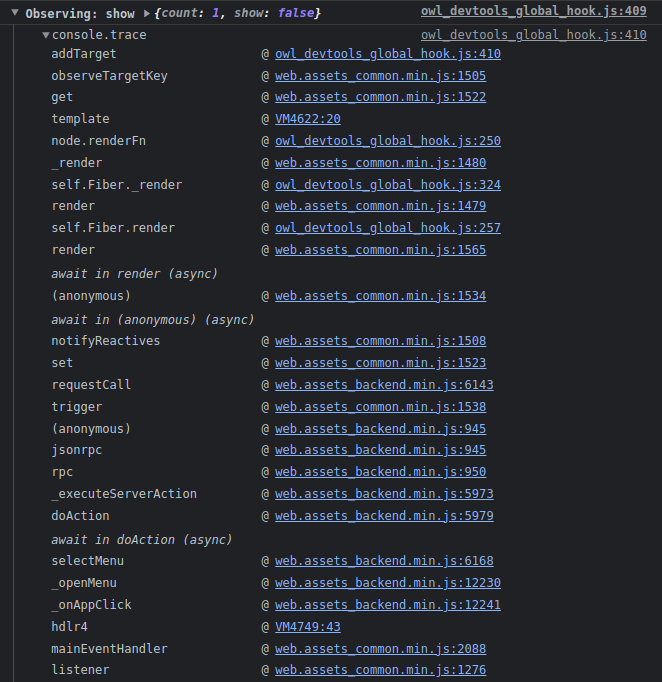Jump to owl_devtools_global_hook.js:250 for node.renderFn
This screenshot has width=662, height=682.
(387, 141)
